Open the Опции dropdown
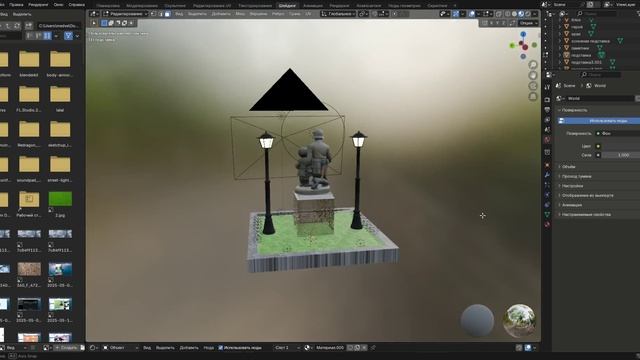Image resolution: width=640 pixels, height=360 pixels. click(x=529, y=23)
